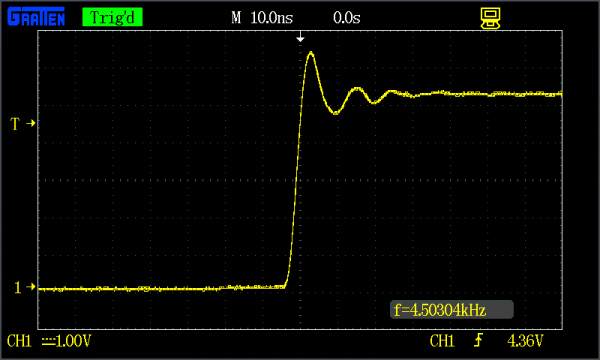Screen dimensions: 600x360
Task: Click the f=4.50304kHz frequency readout box
Action: (x=452, y=310)
